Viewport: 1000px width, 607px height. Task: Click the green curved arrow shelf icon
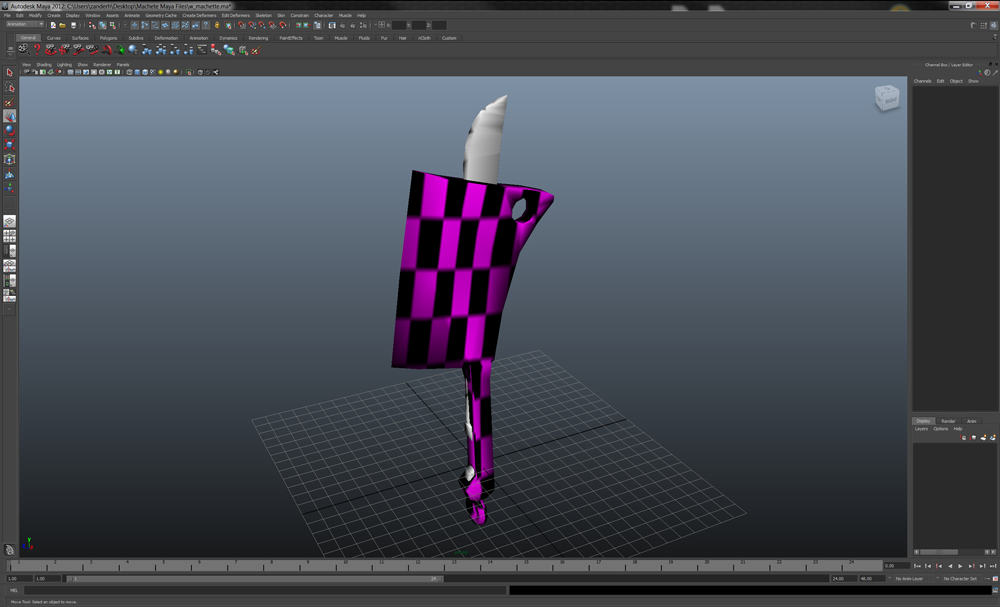coord(119,50)
